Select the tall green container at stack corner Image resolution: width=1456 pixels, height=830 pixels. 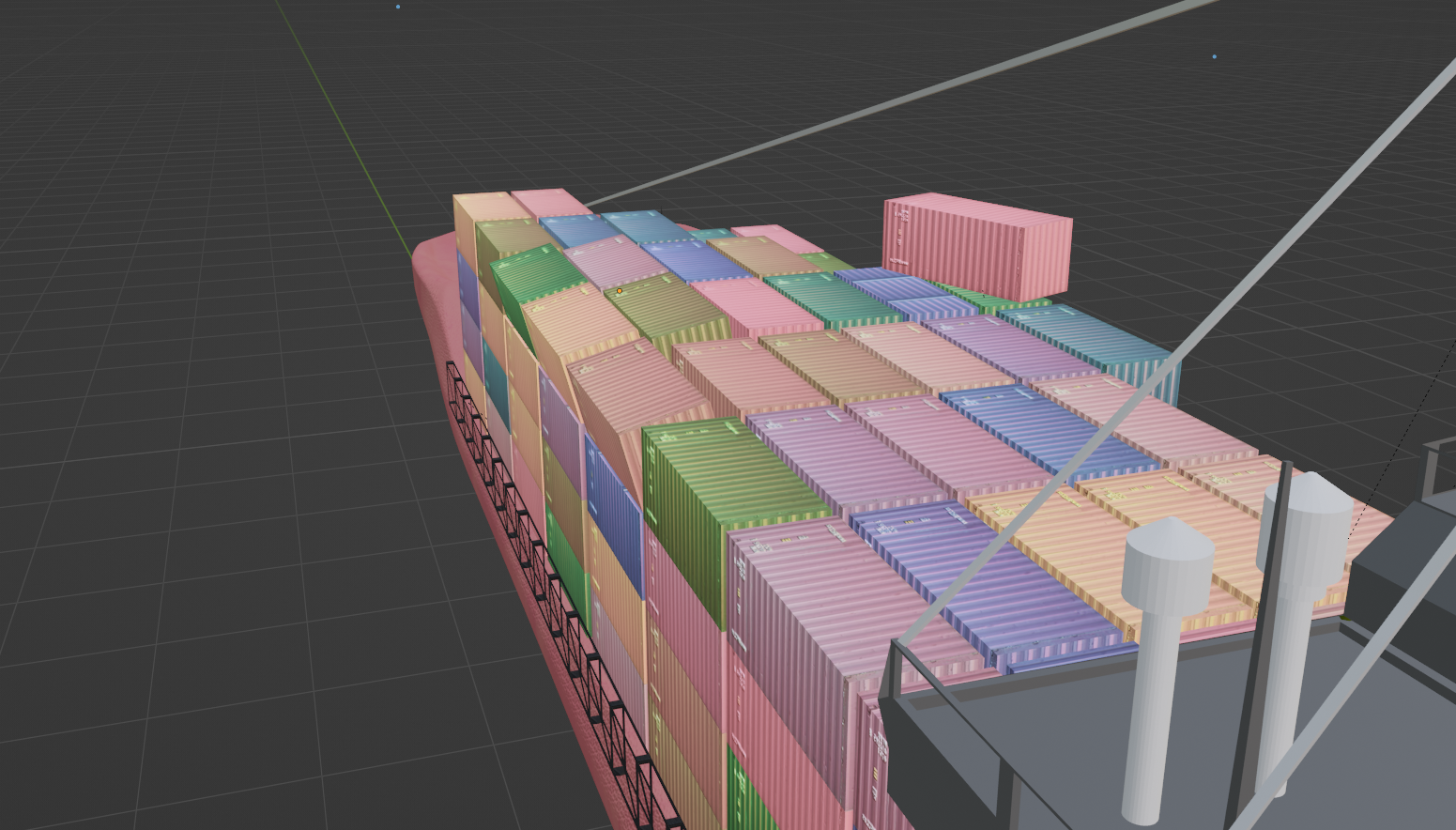click(x=695, y=507)
